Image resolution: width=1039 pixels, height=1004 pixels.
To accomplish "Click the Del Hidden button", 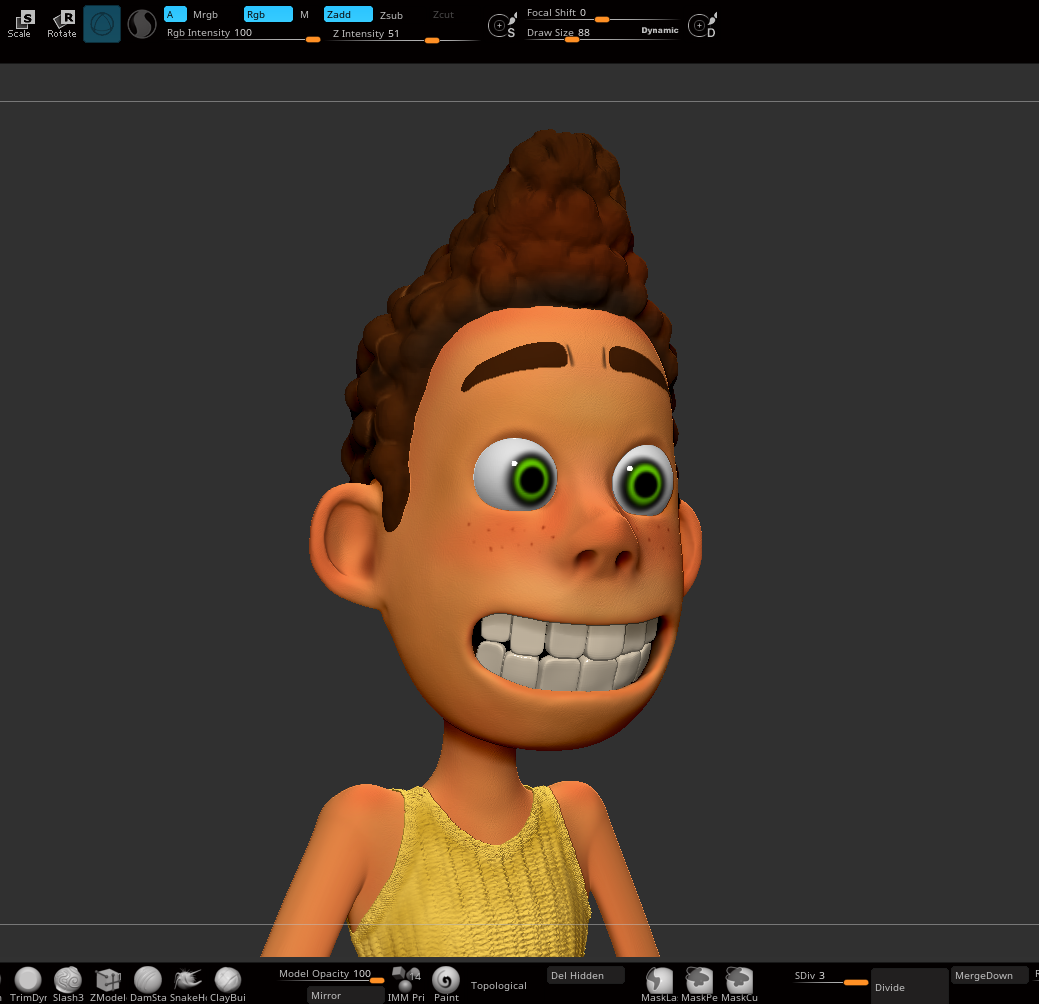I will [586, 976].
